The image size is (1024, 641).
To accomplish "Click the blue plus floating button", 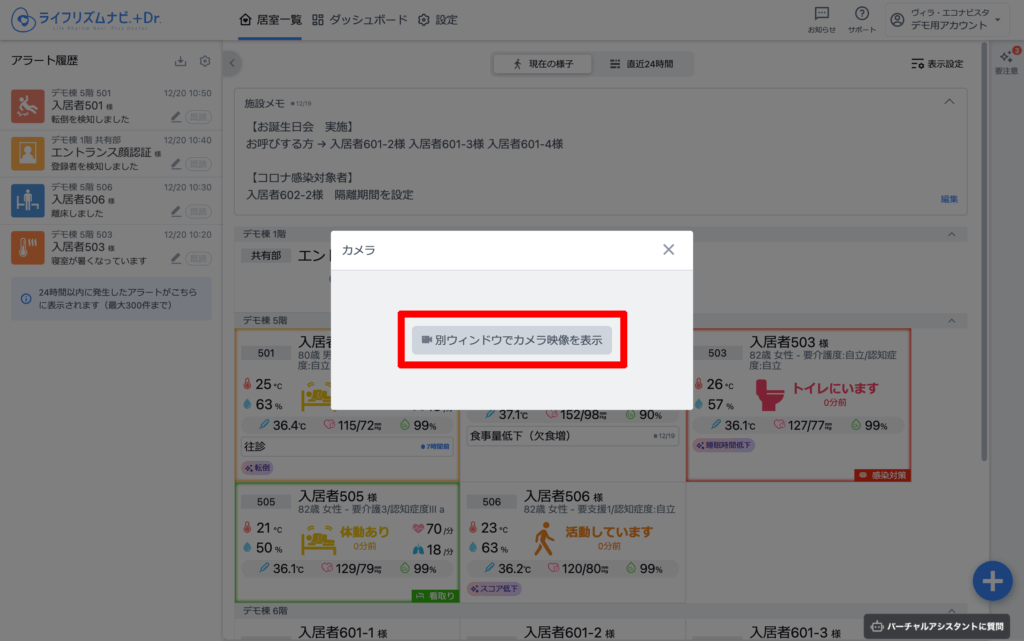I will pos(991,581).
